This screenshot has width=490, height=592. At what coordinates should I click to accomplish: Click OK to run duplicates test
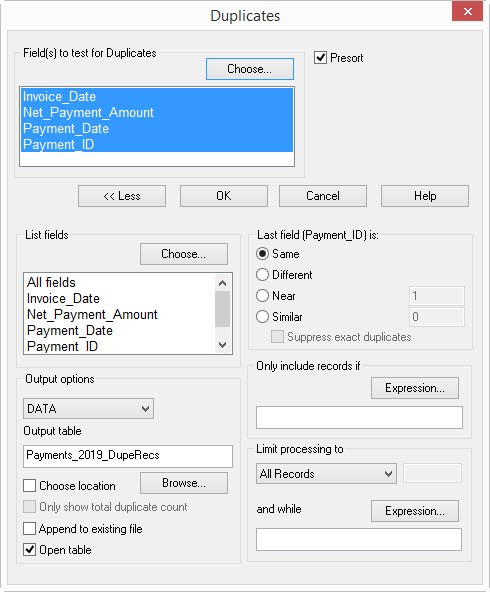tap(224, 196)
